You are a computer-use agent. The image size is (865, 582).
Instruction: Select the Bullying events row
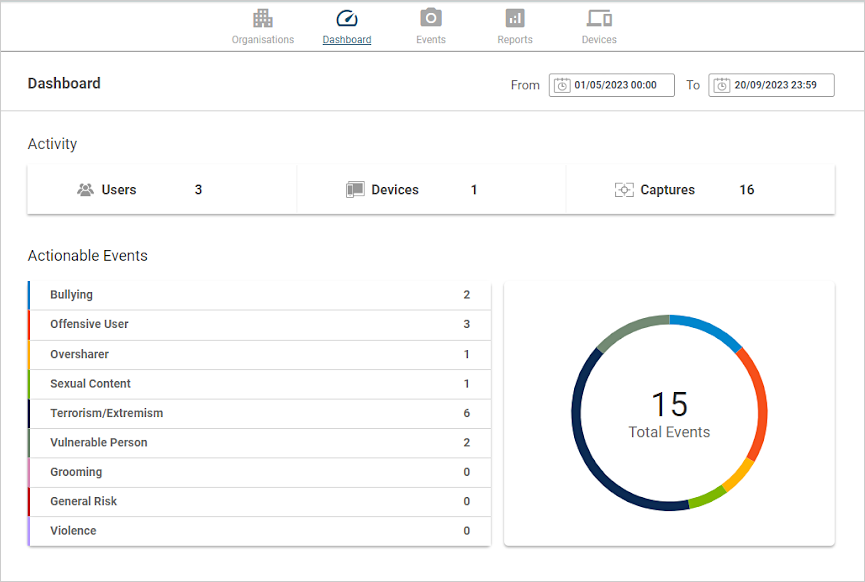click(x=259, y=295)
